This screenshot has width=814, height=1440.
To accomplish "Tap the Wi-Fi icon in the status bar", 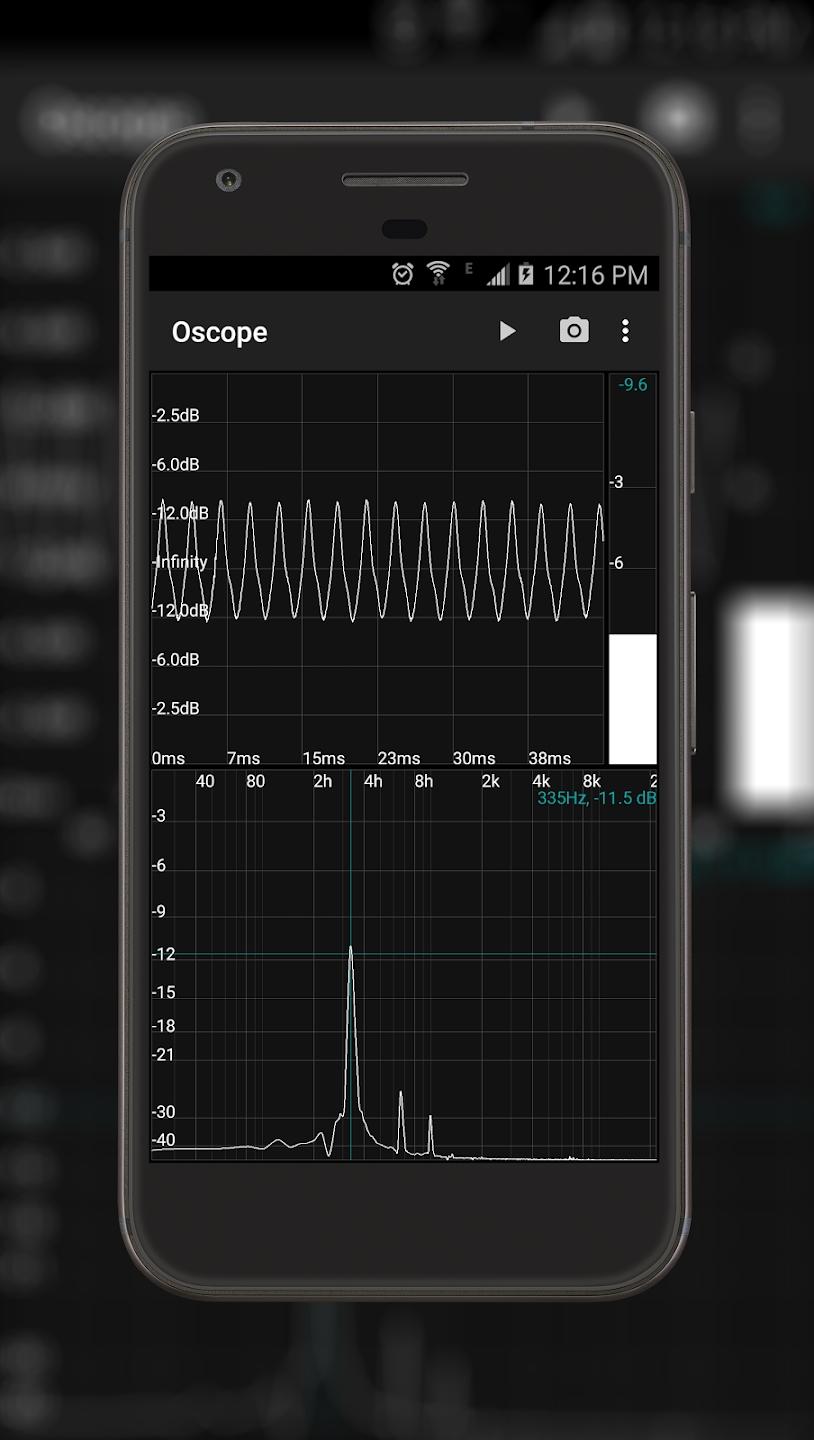I will click(437, 272).
